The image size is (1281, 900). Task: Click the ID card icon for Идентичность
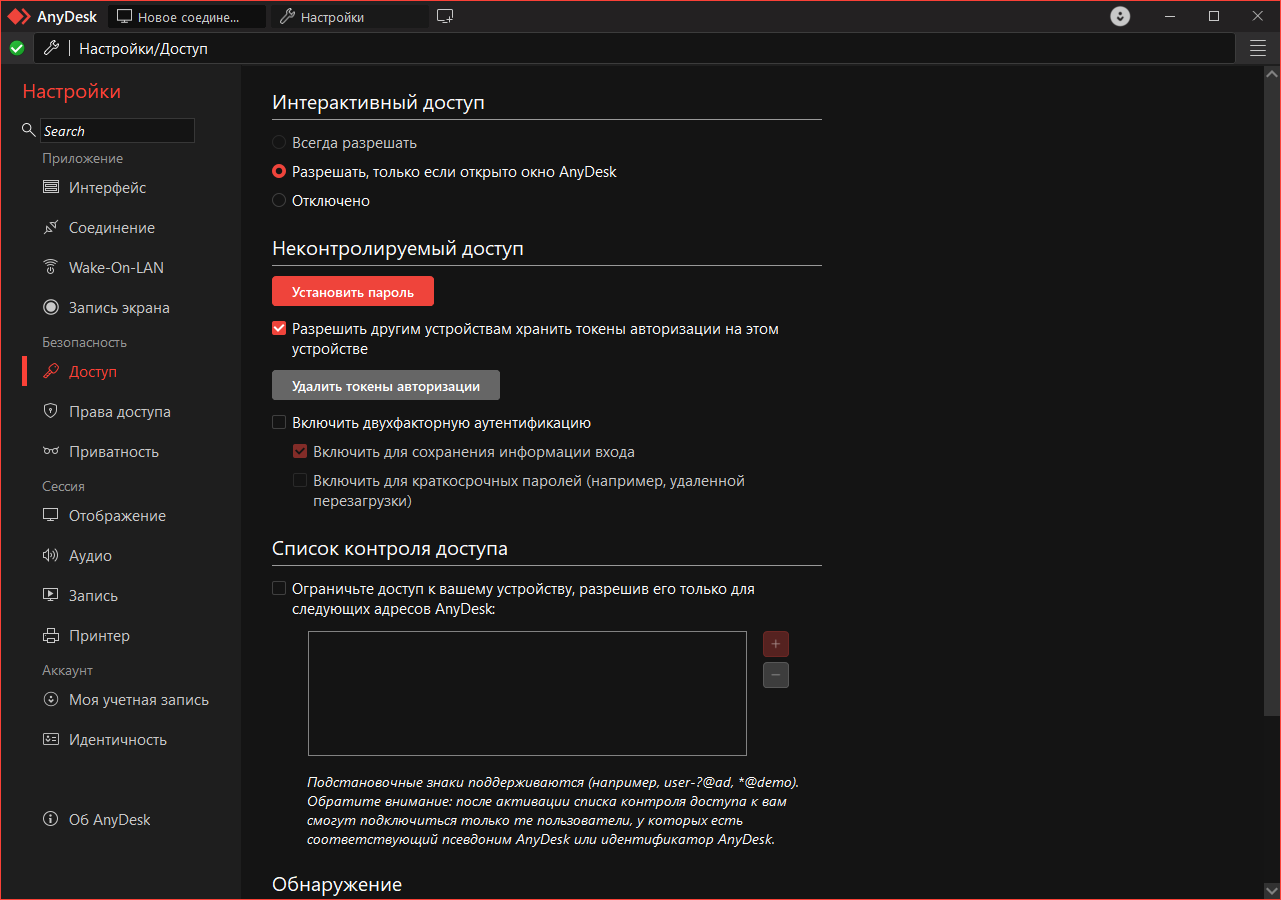point(50,740)
